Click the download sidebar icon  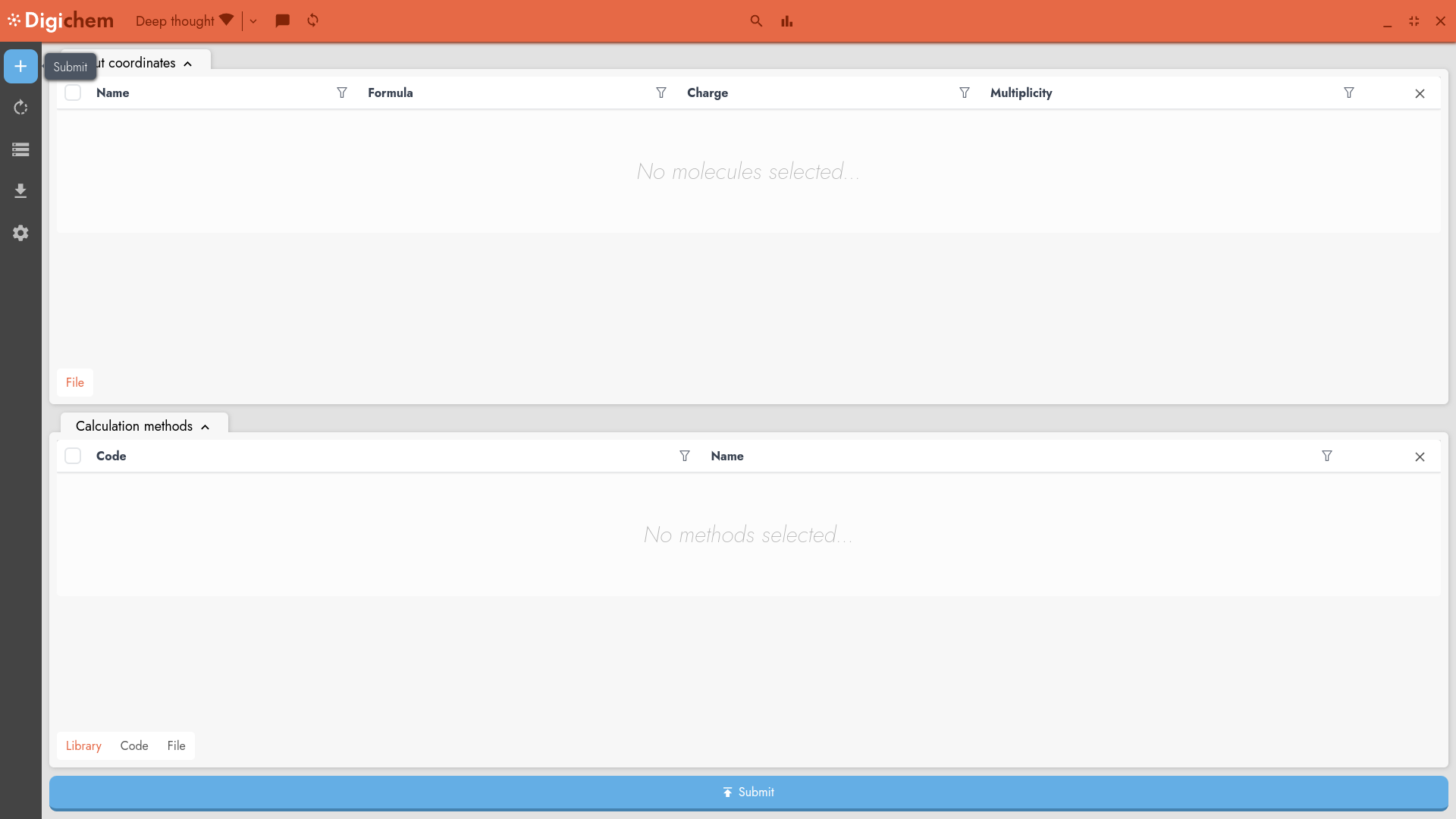coord(20,191)
